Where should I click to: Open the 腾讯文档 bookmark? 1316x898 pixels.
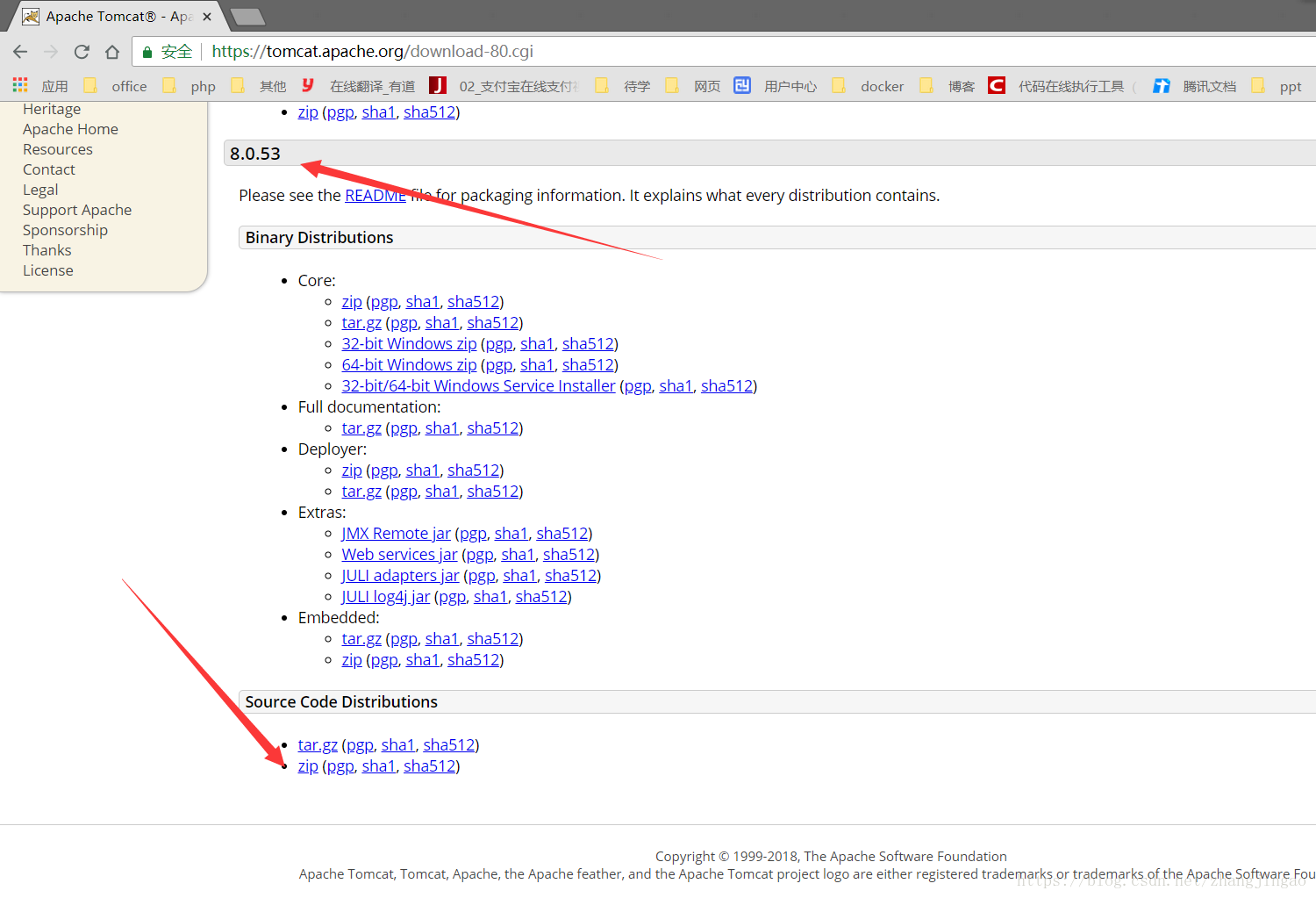pos(1195,86)
